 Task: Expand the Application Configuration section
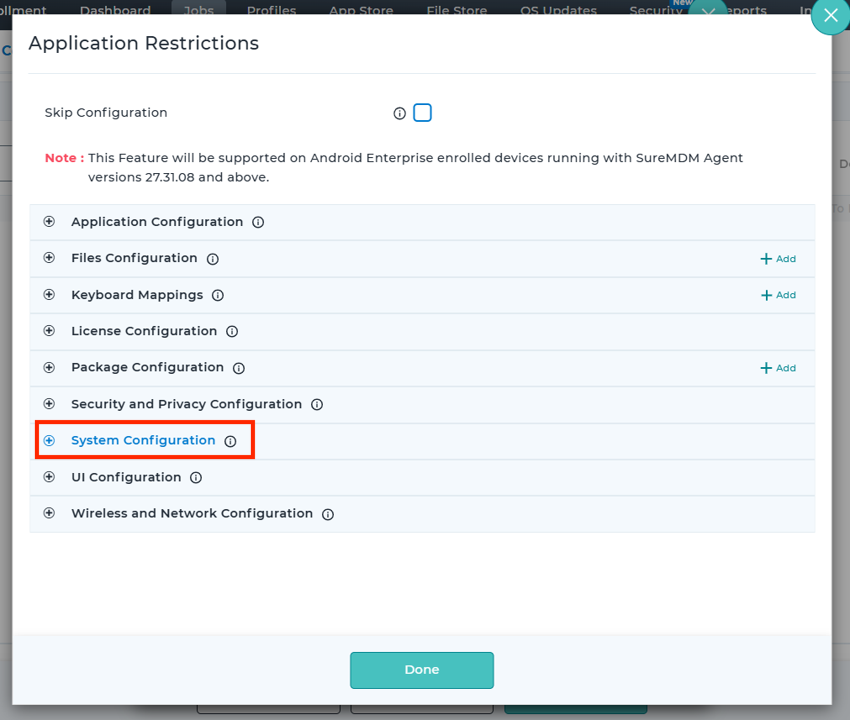(49, 222)
